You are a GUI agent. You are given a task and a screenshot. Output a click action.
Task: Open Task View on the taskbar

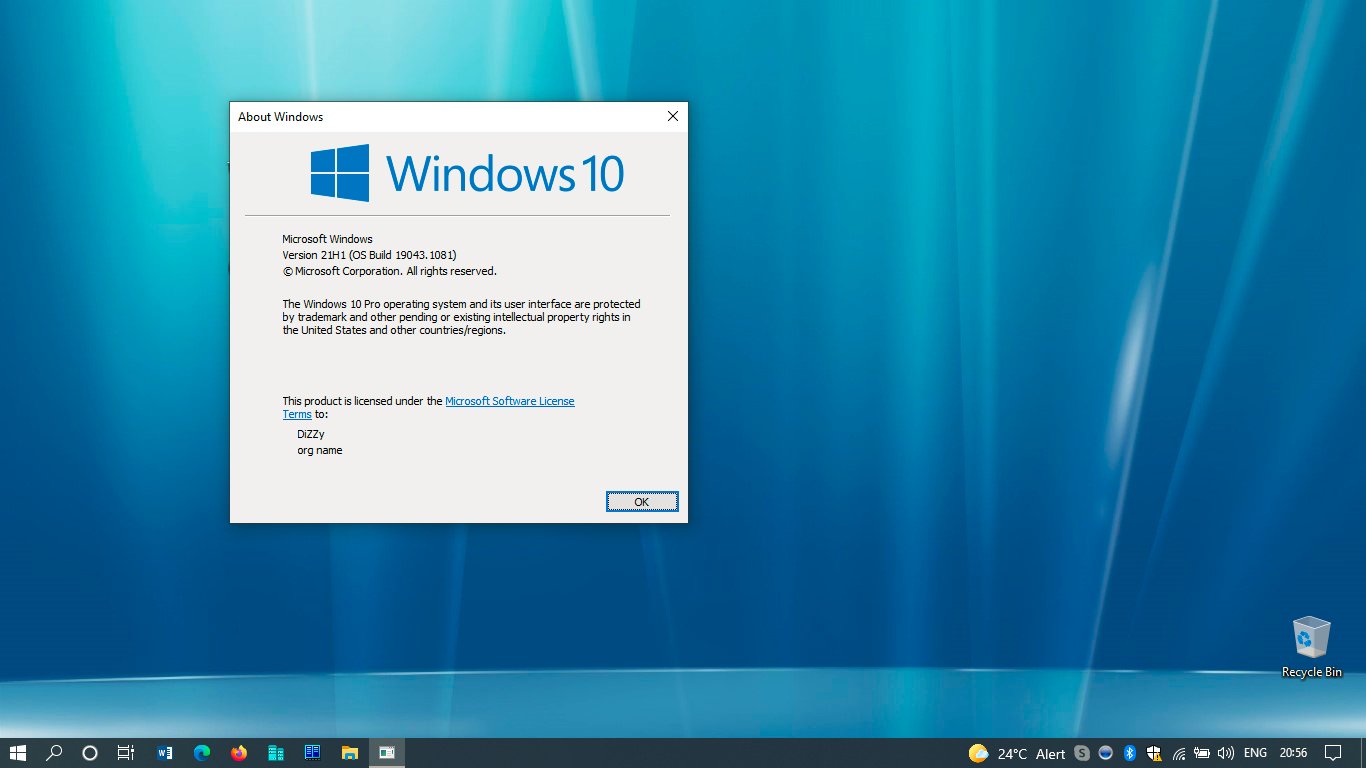point(125,753)
